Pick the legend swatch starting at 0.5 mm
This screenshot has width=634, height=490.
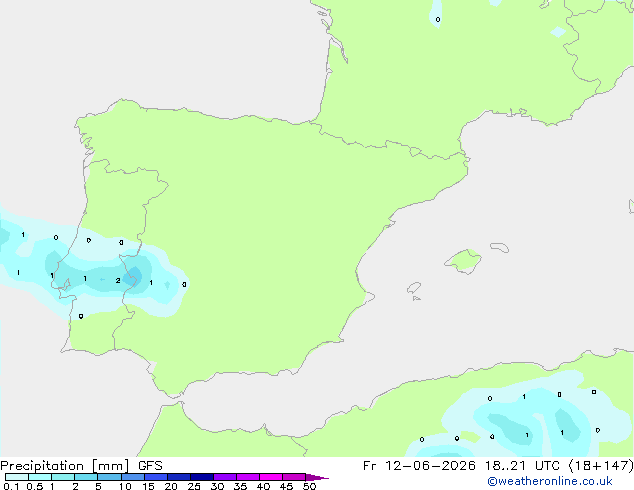(40, 477)
